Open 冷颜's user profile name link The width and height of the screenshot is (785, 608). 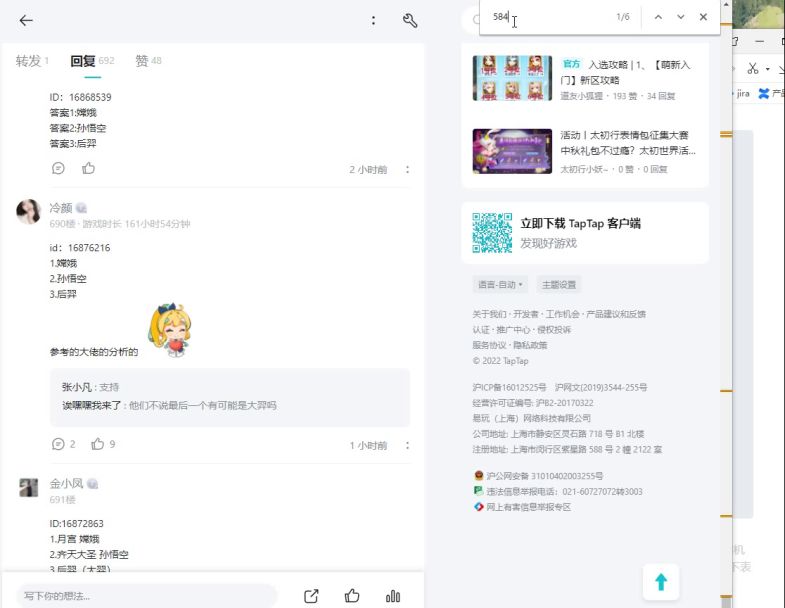point(61,208)
